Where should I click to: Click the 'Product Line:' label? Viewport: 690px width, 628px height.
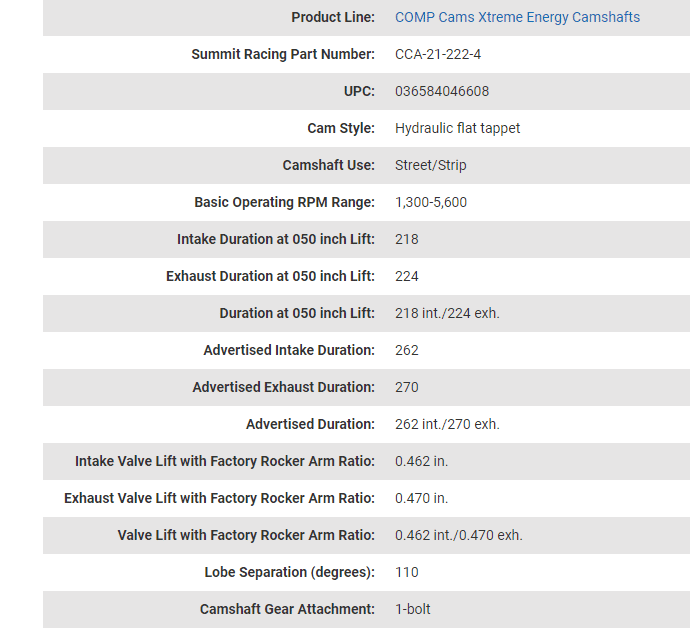point(333,17)
